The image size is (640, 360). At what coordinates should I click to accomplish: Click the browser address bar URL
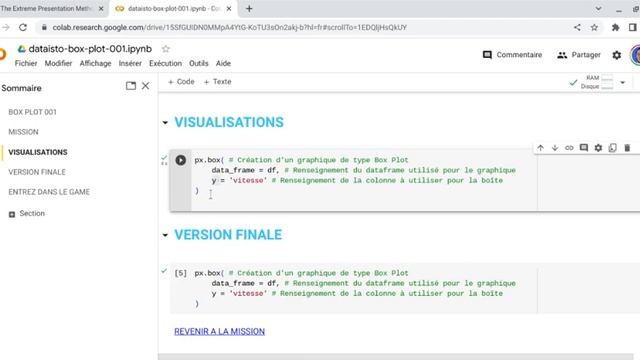pyautogui.click(x=229, y=27)
